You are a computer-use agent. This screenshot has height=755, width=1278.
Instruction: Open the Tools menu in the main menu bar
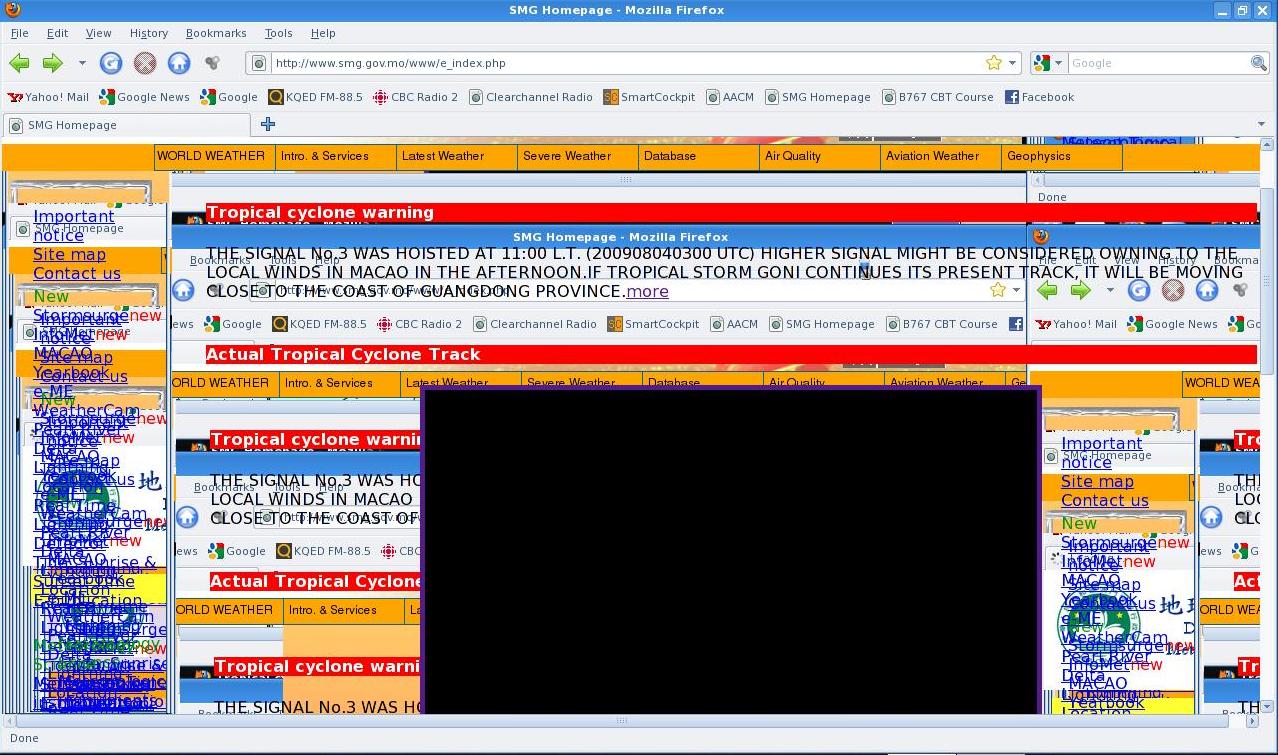[278, 33]
